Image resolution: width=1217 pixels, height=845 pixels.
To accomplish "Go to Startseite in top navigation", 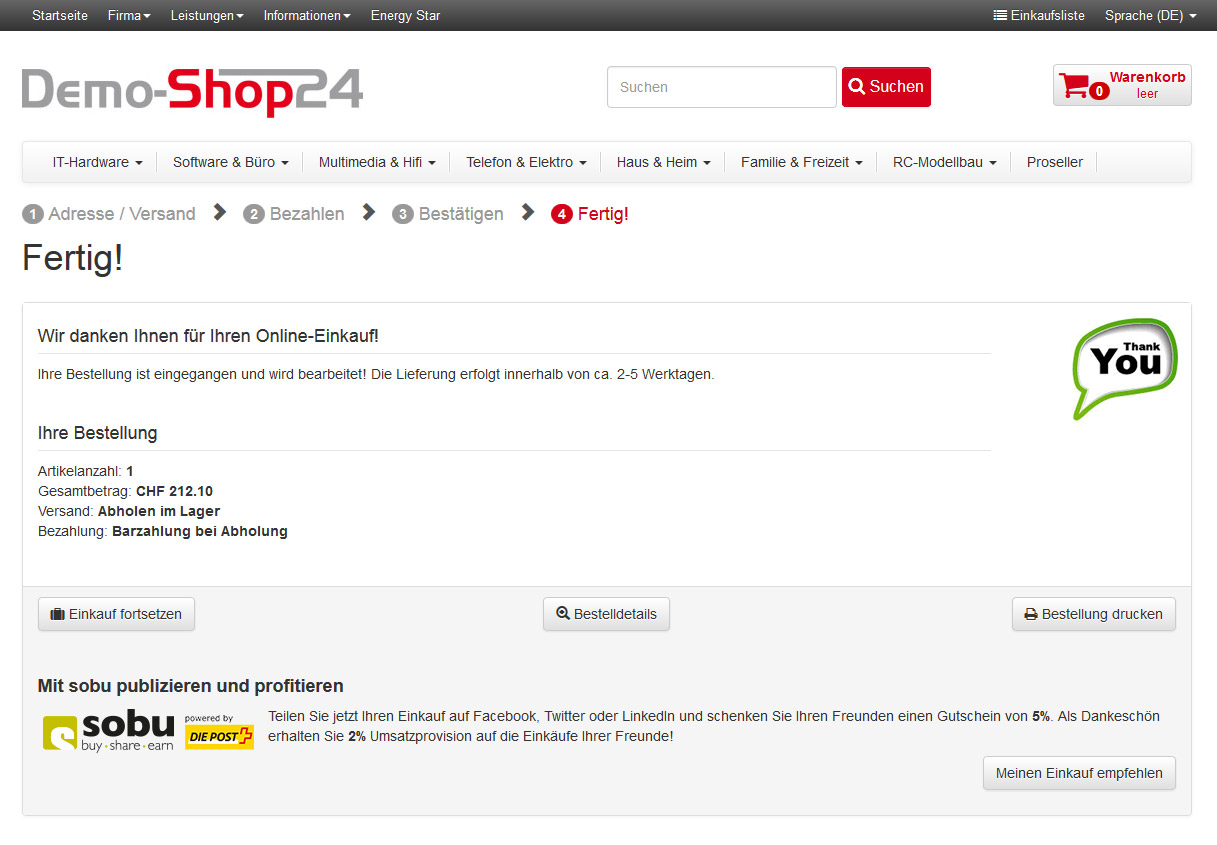I will [60, 15].
